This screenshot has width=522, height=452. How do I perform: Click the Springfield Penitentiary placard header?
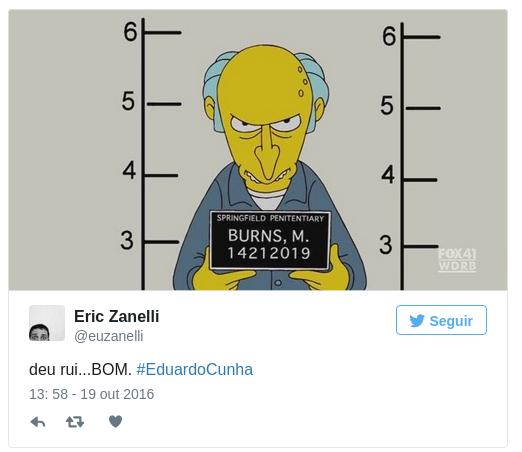pyautogui.click(x=270, y=218)
